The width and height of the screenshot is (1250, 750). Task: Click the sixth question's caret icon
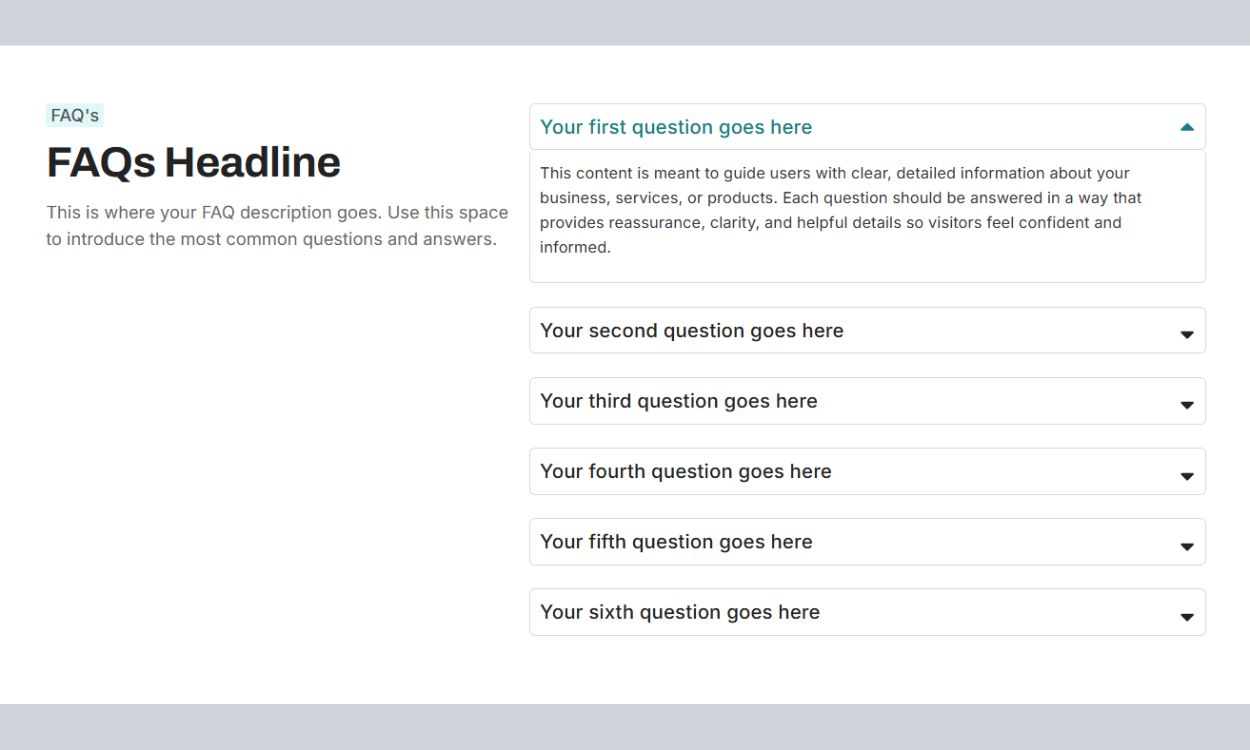point(1187,617)
